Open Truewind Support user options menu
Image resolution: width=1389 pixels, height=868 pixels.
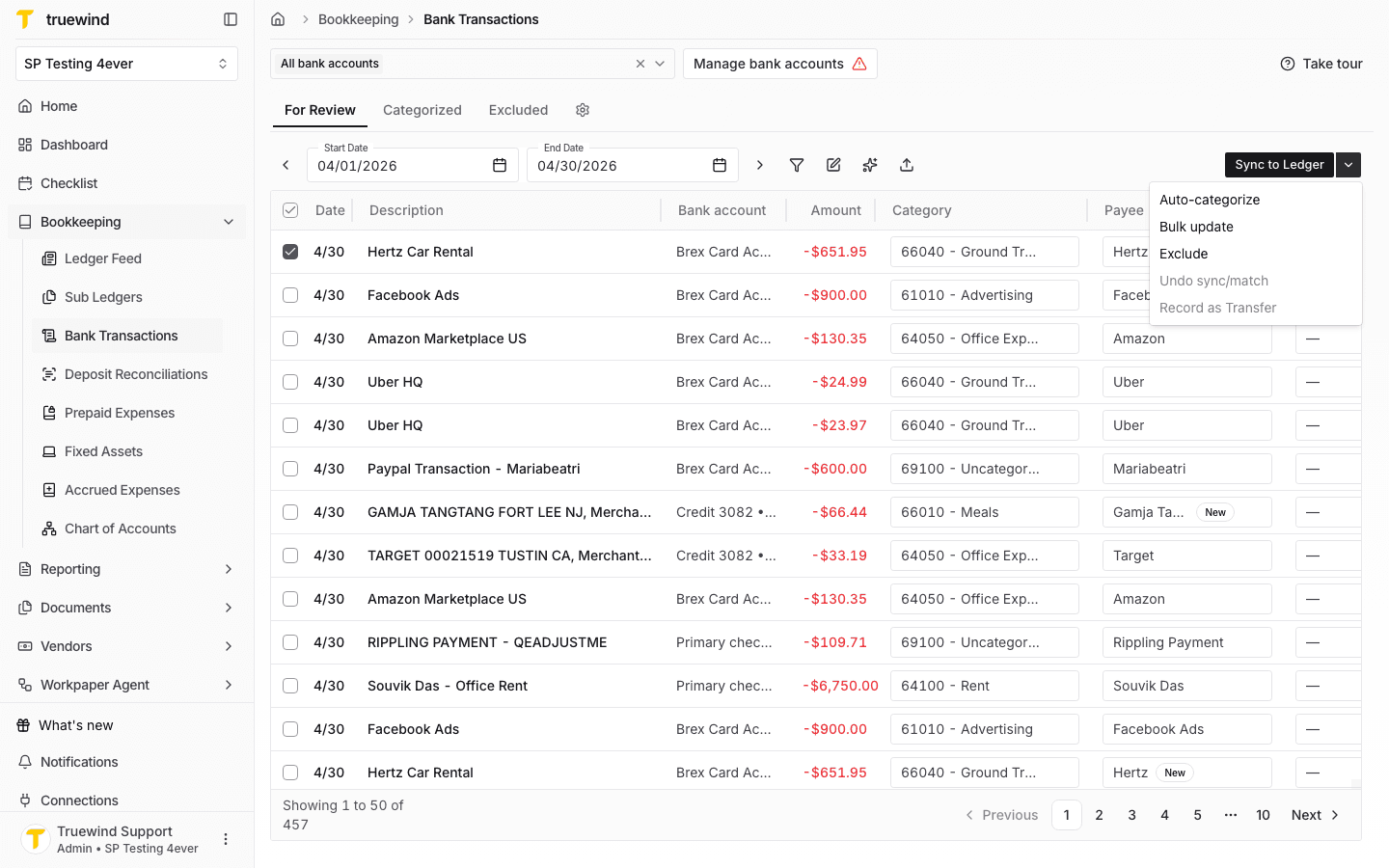click(226, 839)
